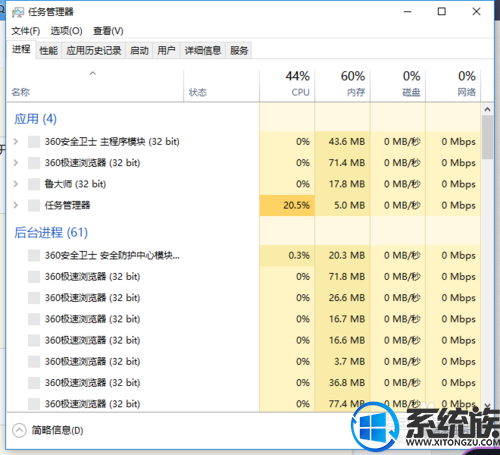The height and width of the screenshot is (455, 500).
Task: Select background process using 71.8 MB
Action: pyautogui.click(x=243, y=277)
